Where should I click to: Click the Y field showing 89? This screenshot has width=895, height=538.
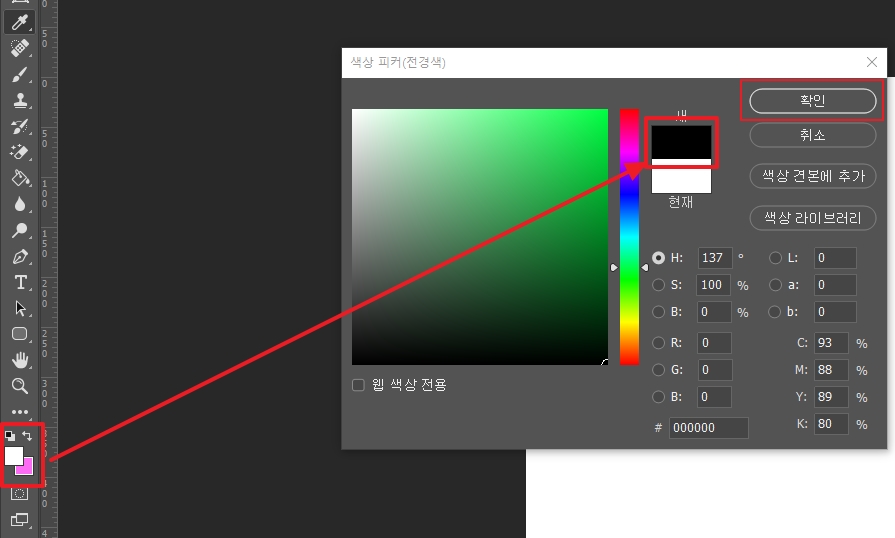(831, 397)
